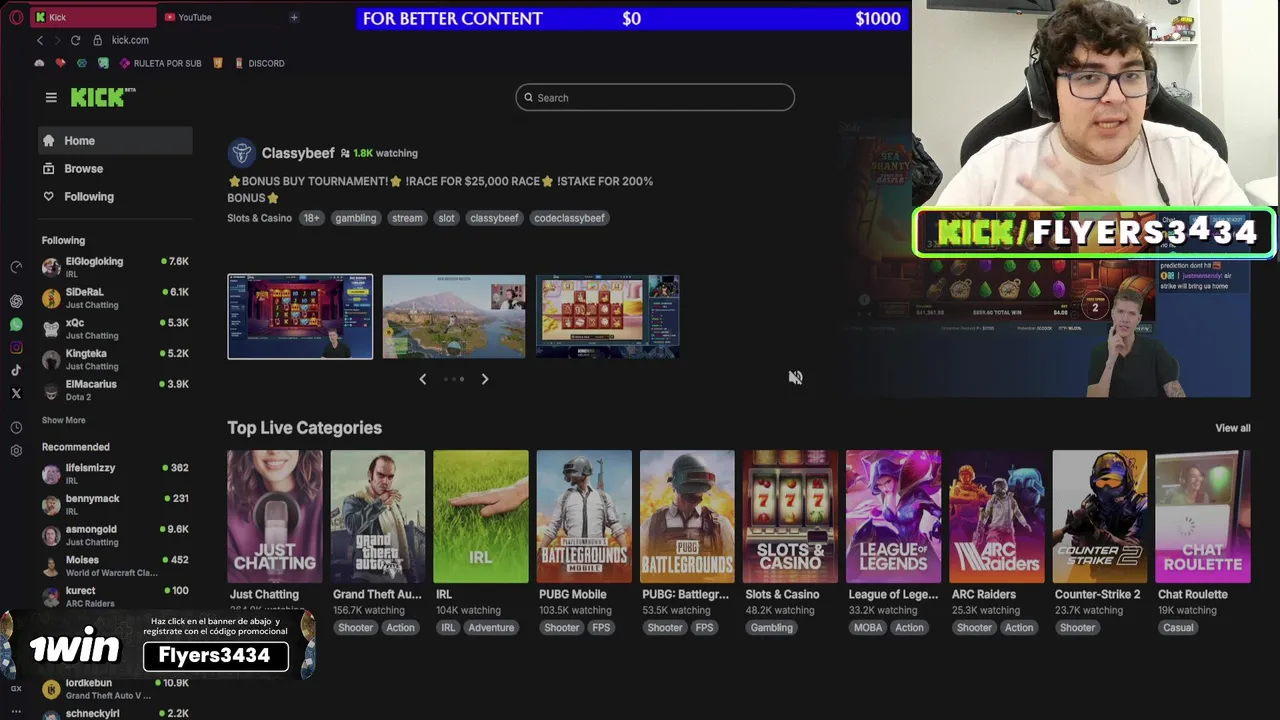Screen dimensions: 1280x720
Task: Open the League of Legends category card
Action: tap(893, 516)
